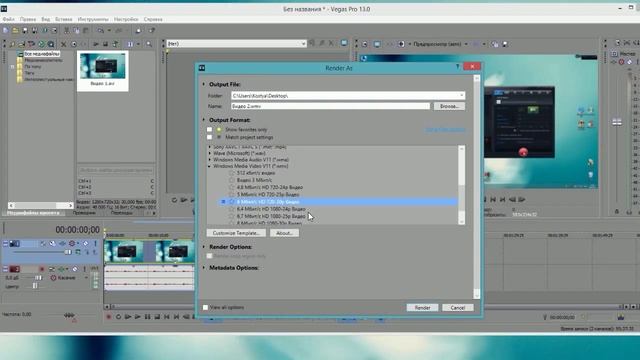Click the About... button

coord(284,233)
